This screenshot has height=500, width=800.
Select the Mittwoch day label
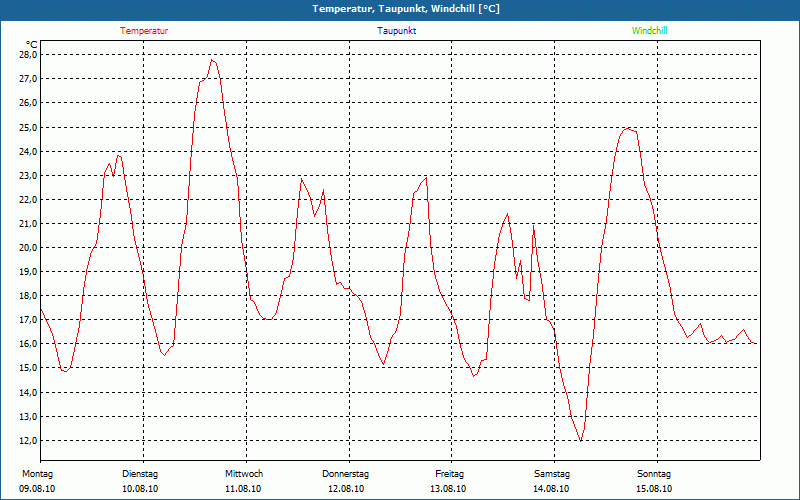point(244,474)
